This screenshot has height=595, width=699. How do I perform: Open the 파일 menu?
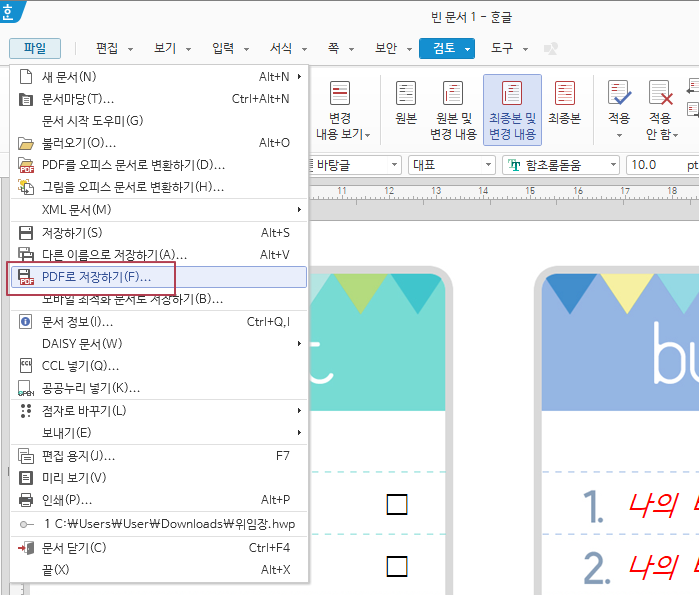[35, 48]
